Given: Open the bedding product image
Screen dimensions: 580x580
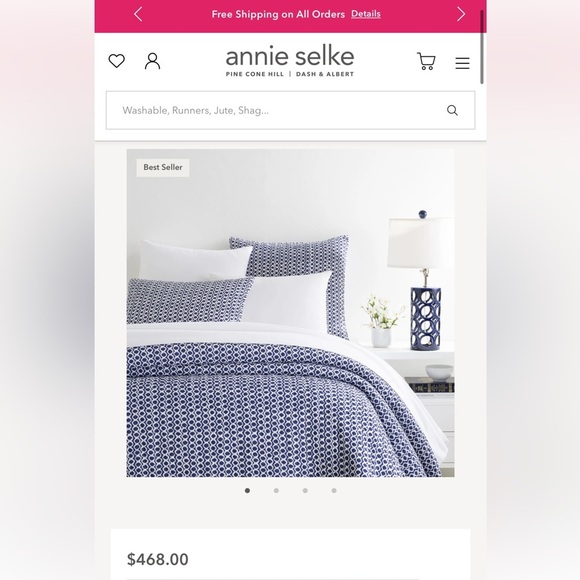Looking at the screenshot, I should 290,313.
